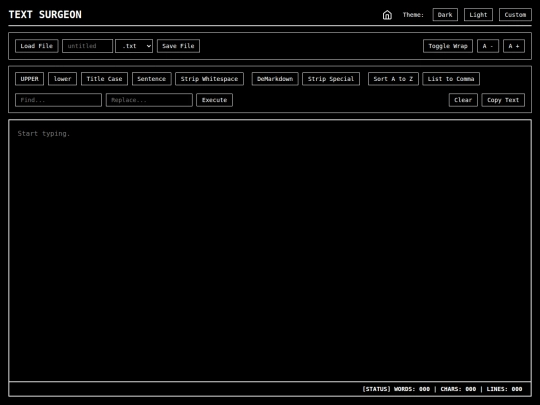
Task: Toggle word wrap in the editor
Action: coord(448,46)
